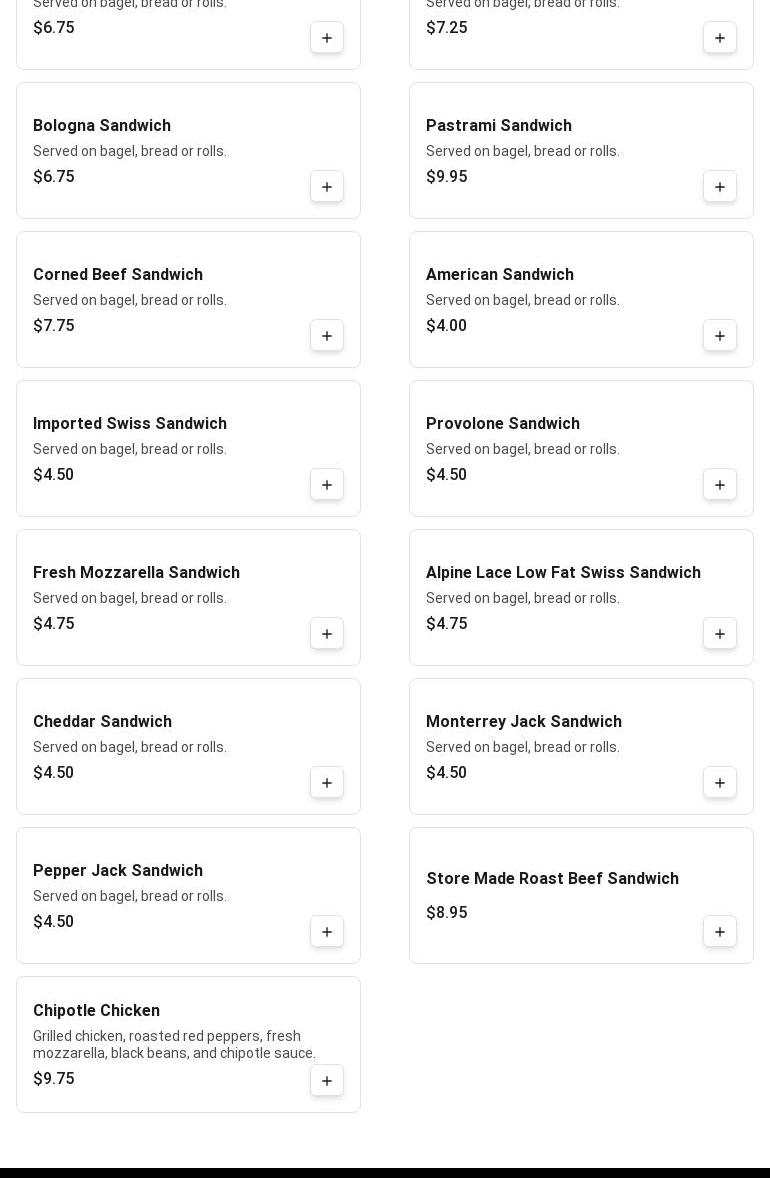Open the Pastrami Sandwich item title
This screenshot has height=1178, width=770.
pyautogui.click(x=498, y=126)
